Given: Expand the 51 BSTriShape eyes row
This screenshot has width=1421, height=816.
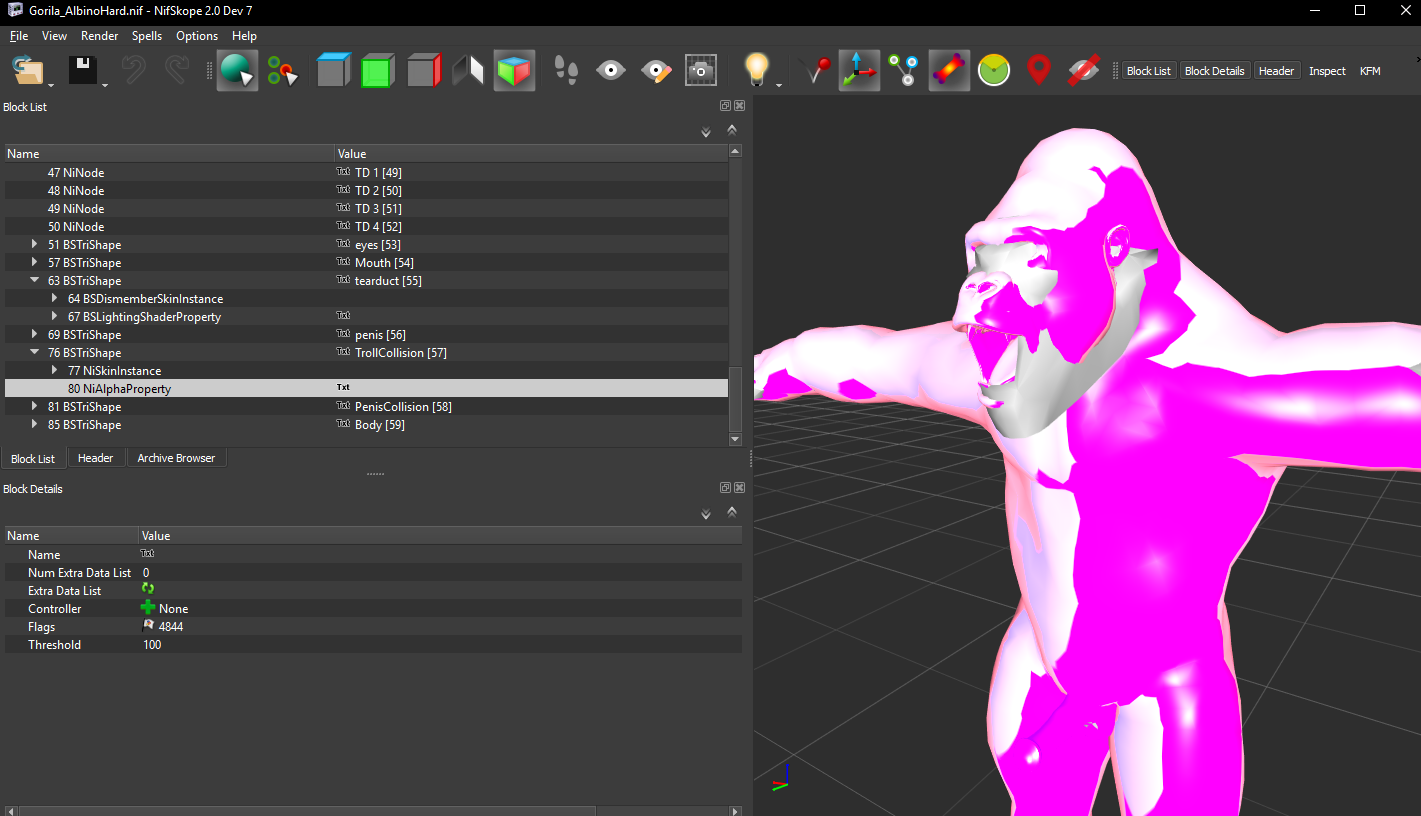Looking at the screenshot, I should [35, 245].
